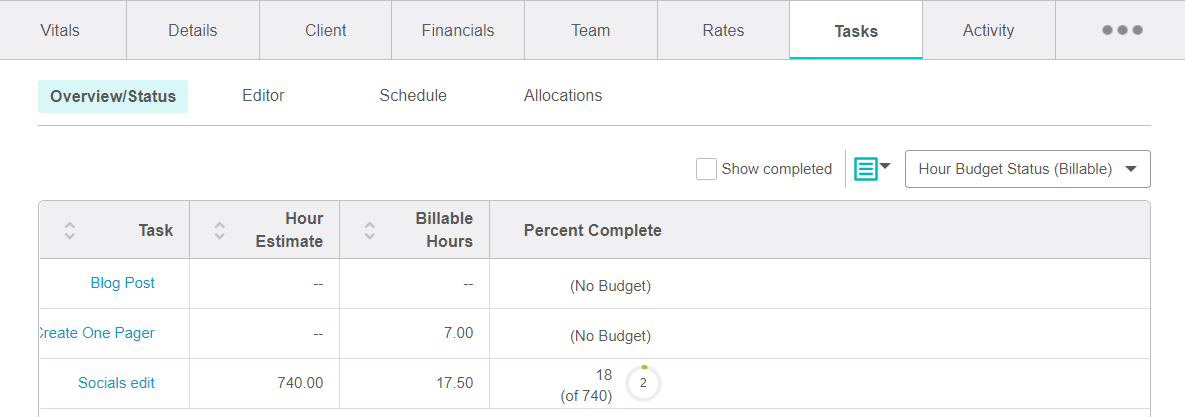Enable the Show completed checkbox

click(706, 169)
